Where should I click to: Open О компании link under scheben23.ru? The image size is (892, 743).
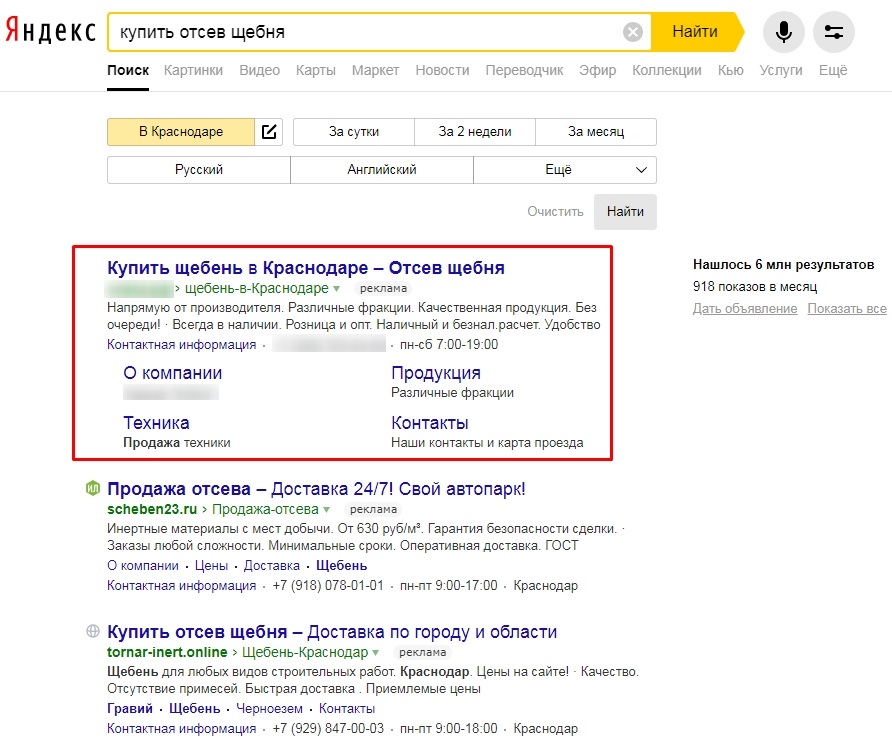[143, 565]
